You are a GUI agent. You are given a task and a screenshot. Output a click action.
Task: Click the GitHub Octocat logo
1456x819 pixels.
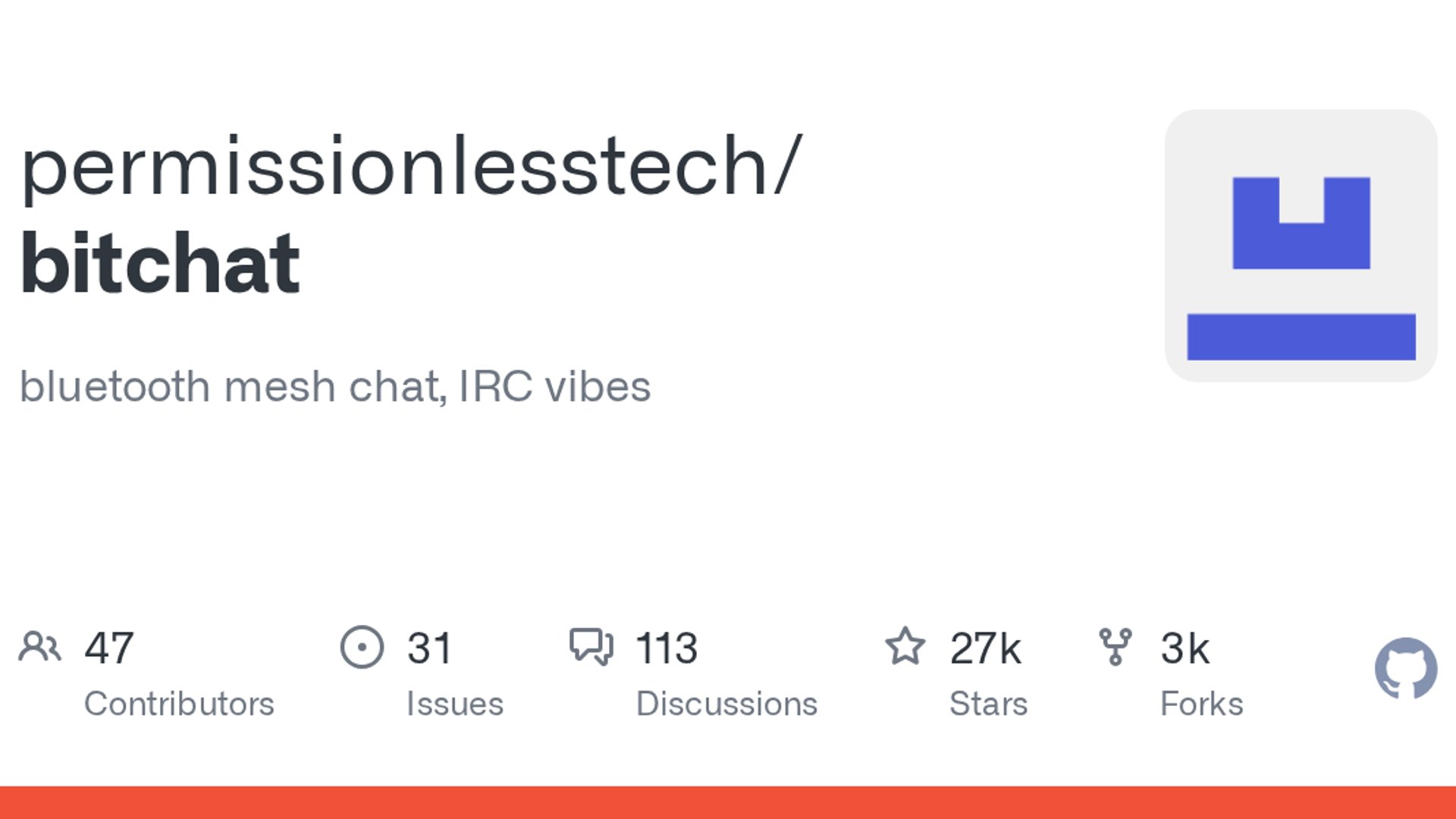click(1406, 668)
